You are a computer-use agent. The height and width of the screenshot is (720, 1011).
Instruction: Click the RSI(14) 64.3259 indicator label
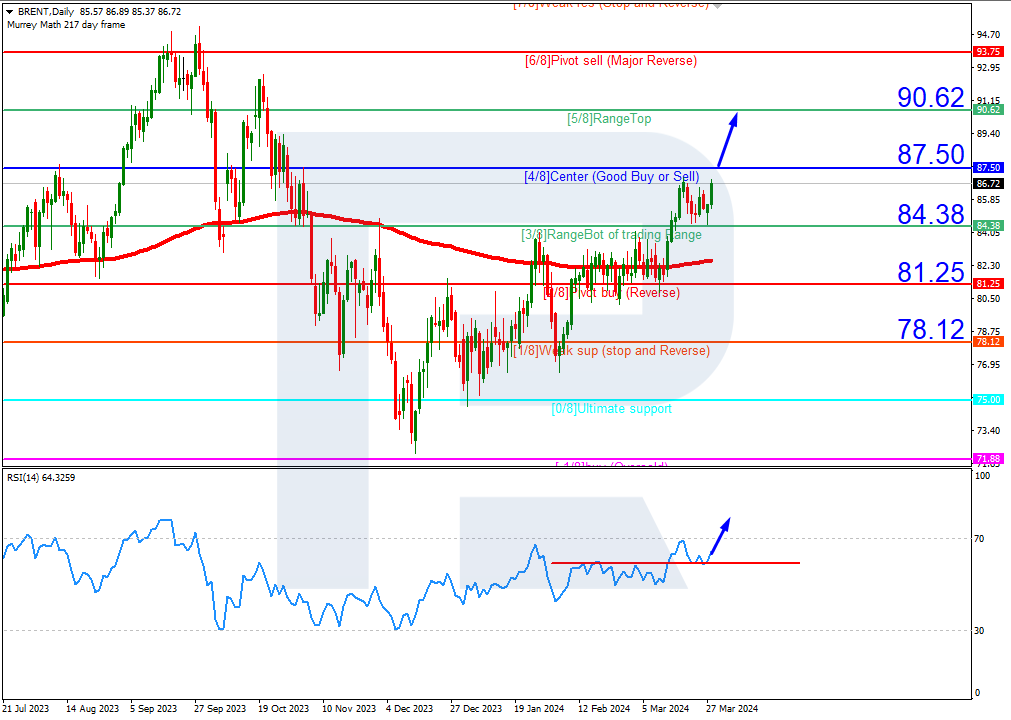(41, 478)
